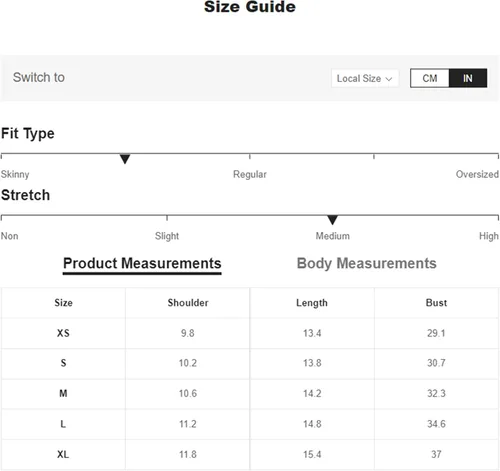The height and width of the screenshot is (471, 500).
Task: Switch units to CM
Action: [430, 78]
